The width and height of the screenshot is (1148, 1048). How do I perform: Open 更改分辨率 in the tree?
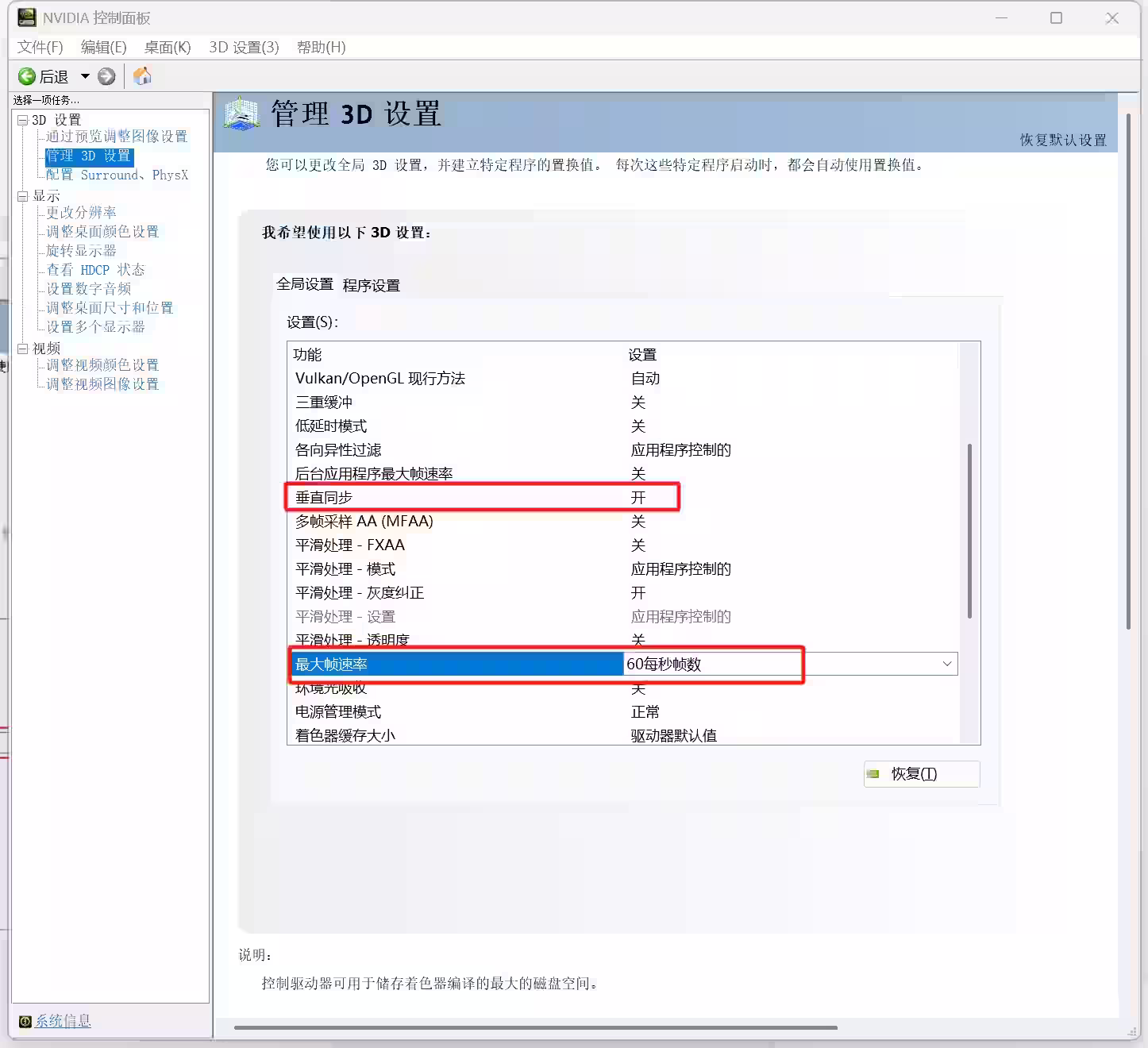coord(81,213)
